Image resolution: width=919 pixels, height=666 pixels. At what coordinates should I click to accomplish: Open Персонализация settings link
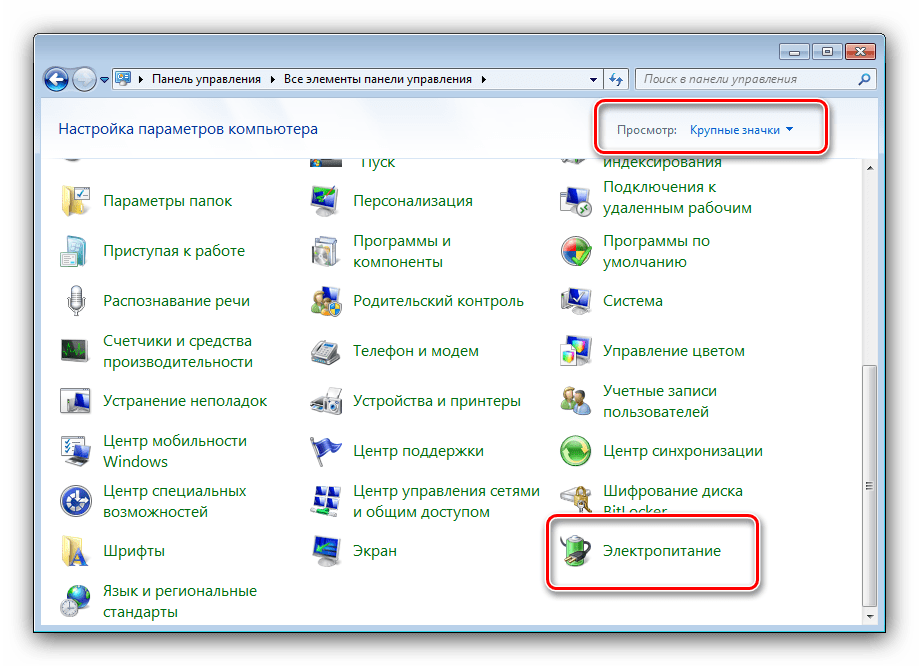[x=412, y=201]
